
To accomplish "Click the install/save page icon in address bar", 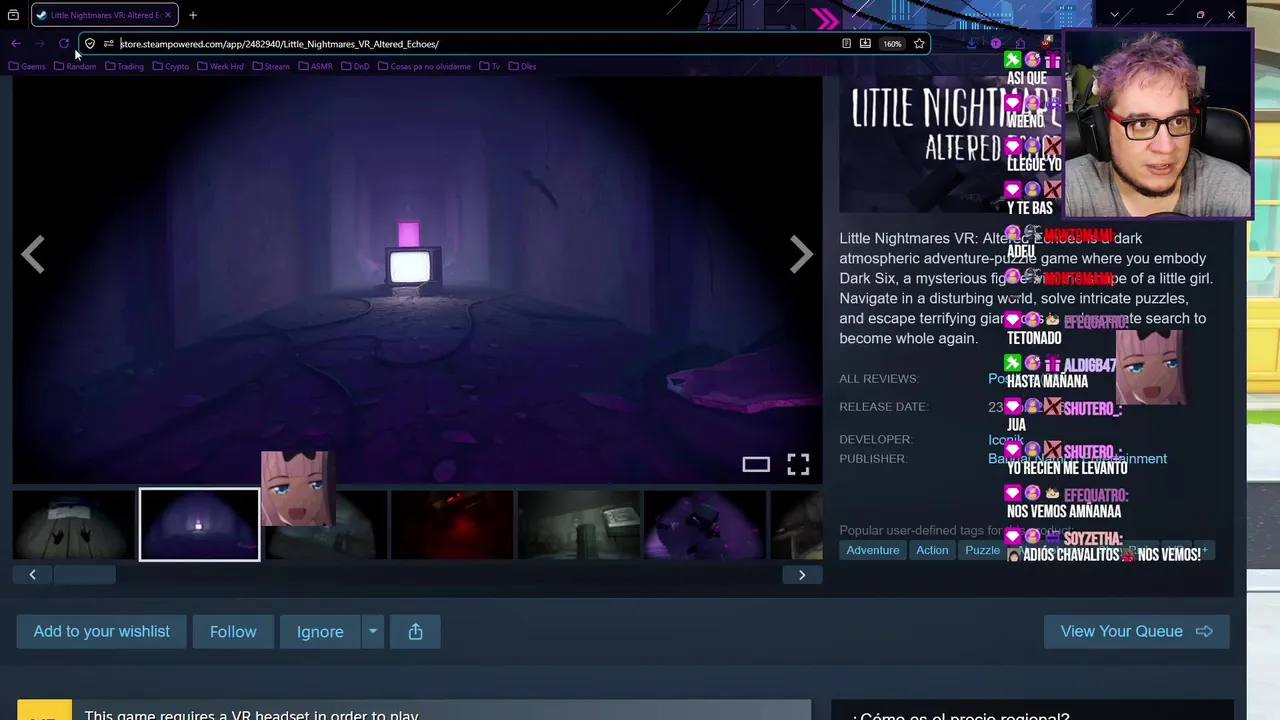I will coord(865,44).
